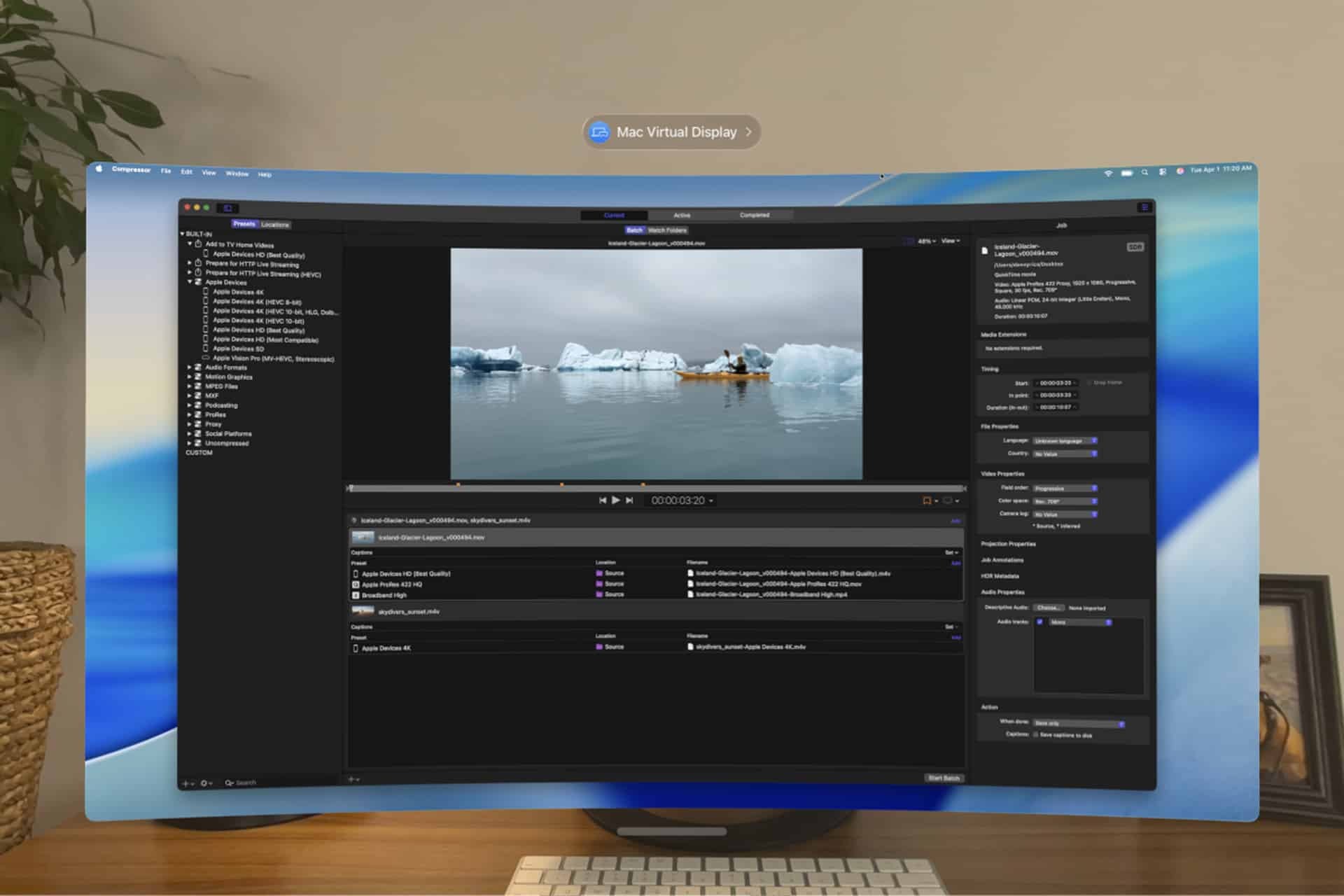Enable Save captions to disk checkbox
The image size is (1344, 896).
pos(1036,735)
